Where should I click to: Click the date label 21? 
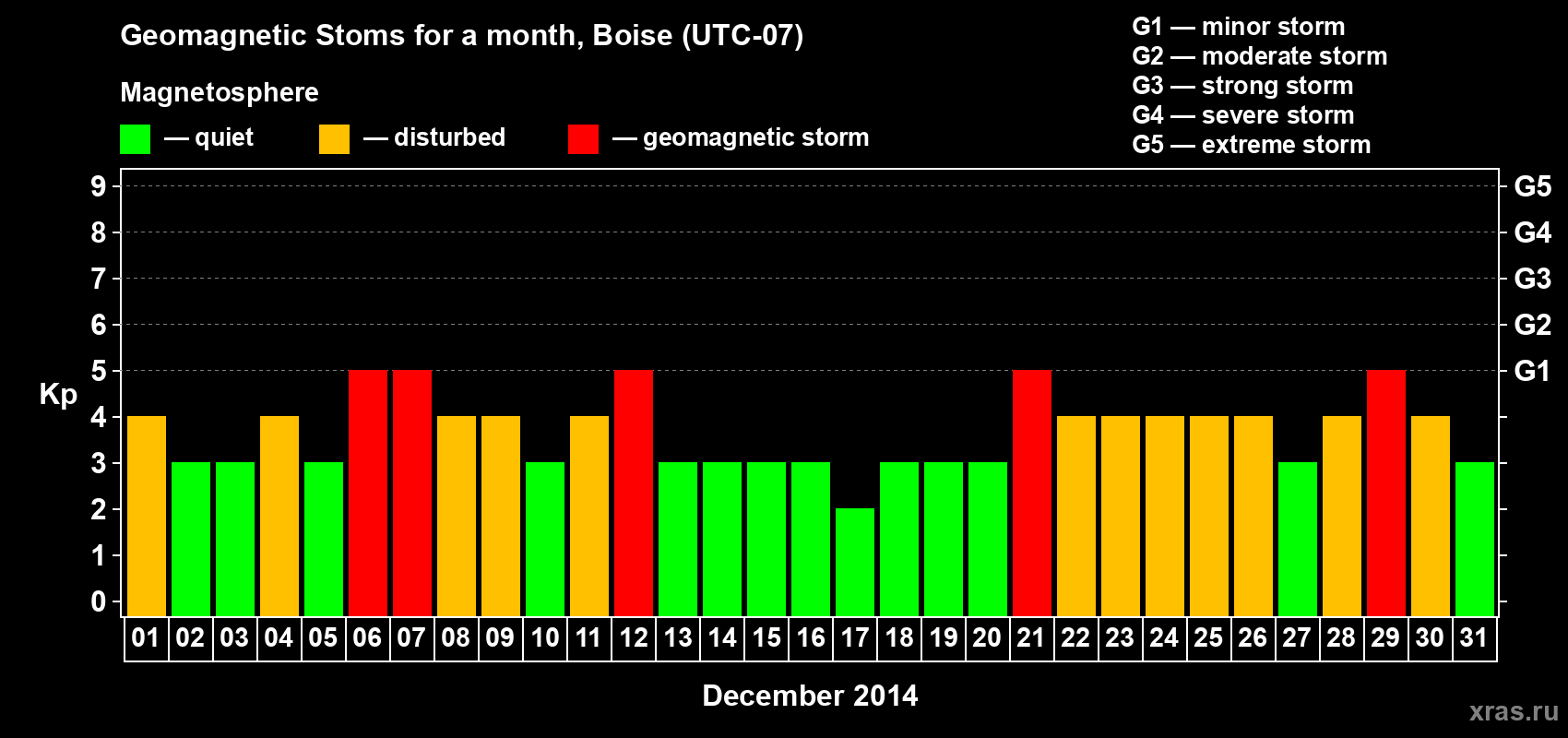click(1031, 637)
